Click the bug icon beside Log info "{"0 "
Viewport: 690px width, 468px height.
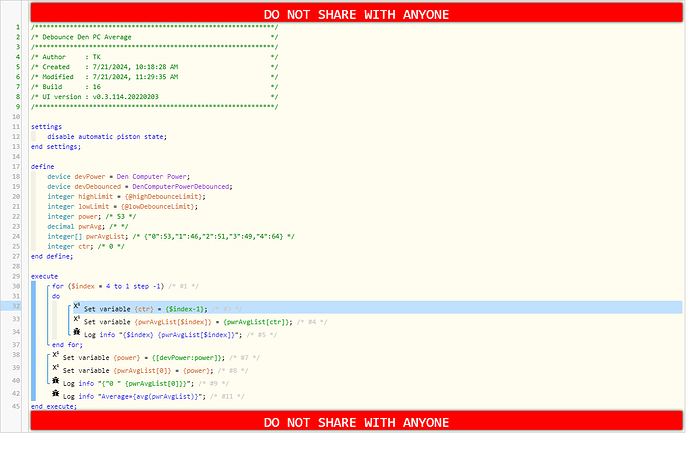(56, 382)
